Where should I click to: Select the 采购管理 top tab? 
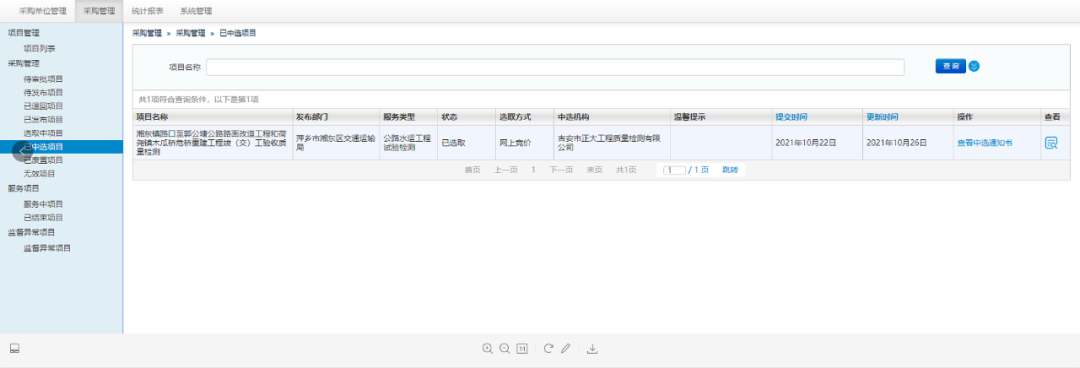point(99,11)
